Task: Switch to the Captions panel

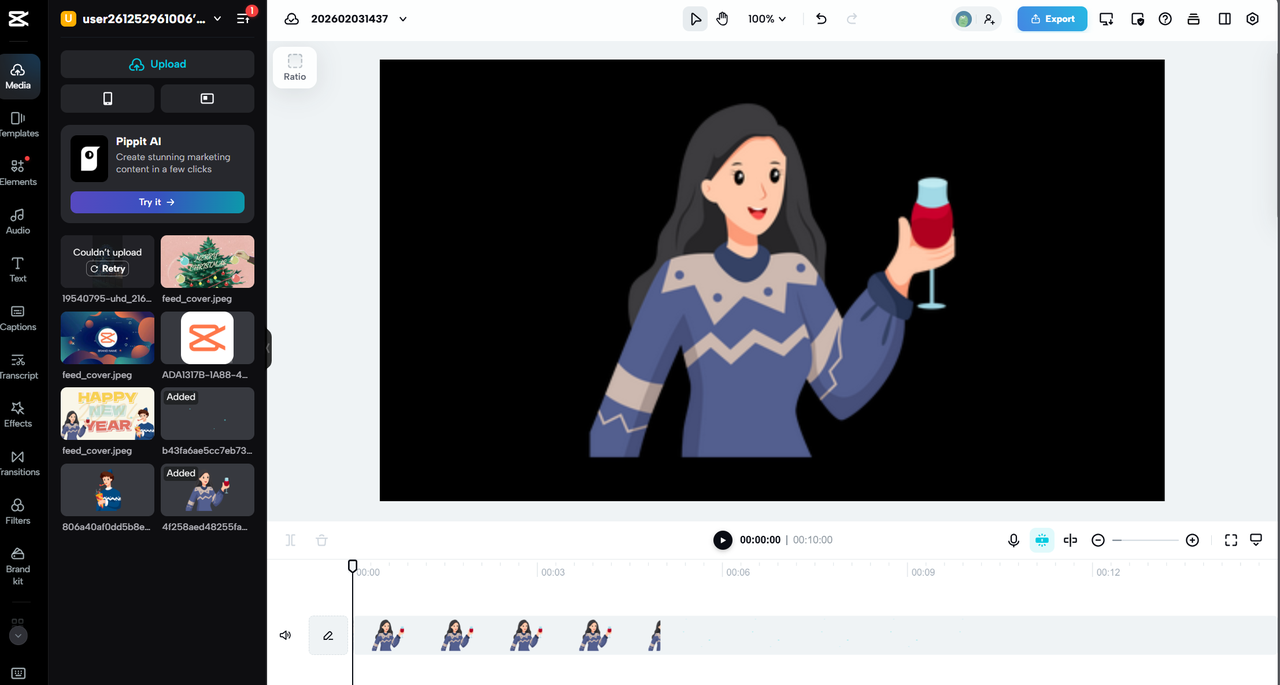Action: point(17,318)
